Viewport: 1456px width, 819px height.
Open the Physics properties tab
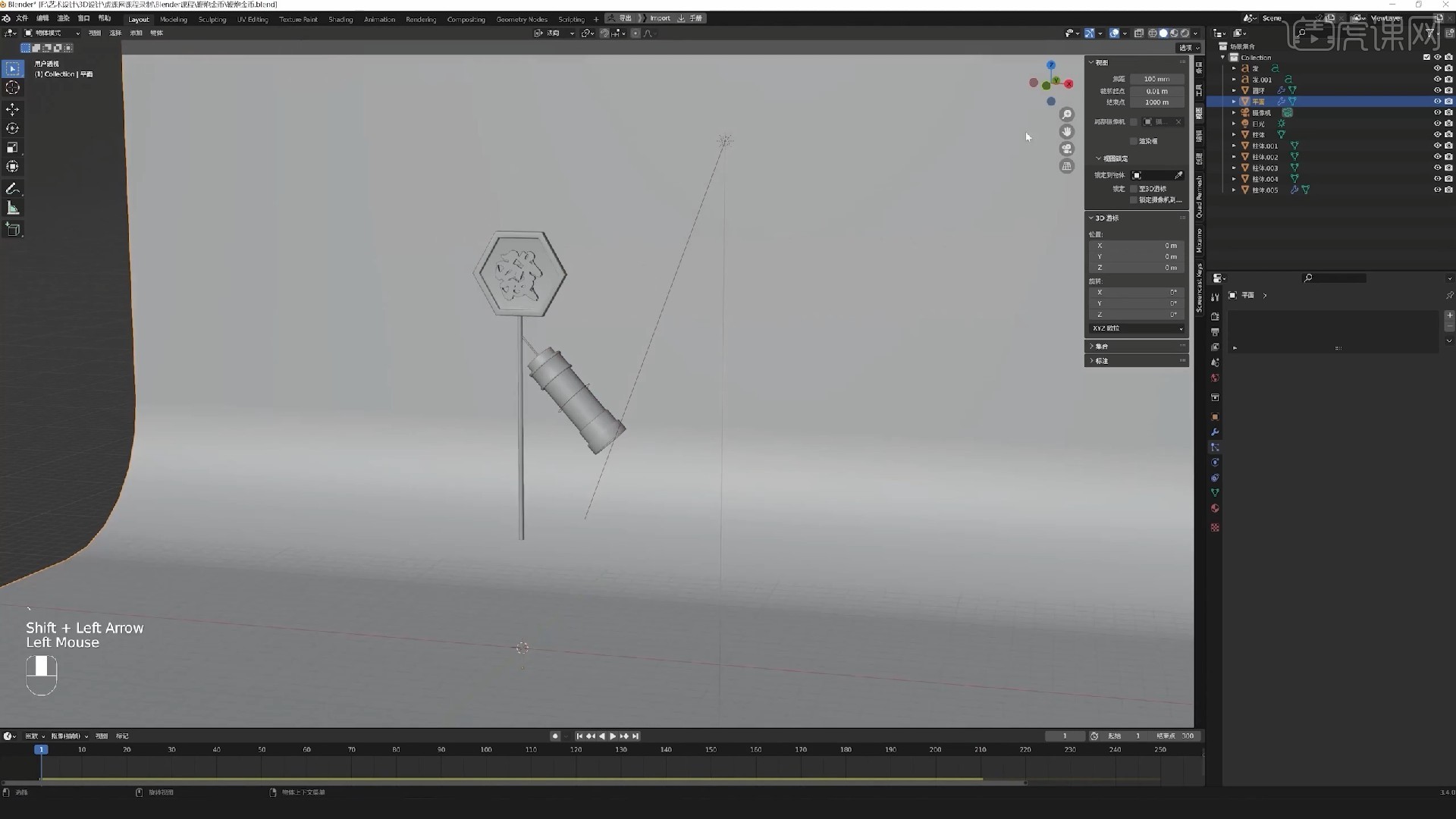click(1215, 463)
